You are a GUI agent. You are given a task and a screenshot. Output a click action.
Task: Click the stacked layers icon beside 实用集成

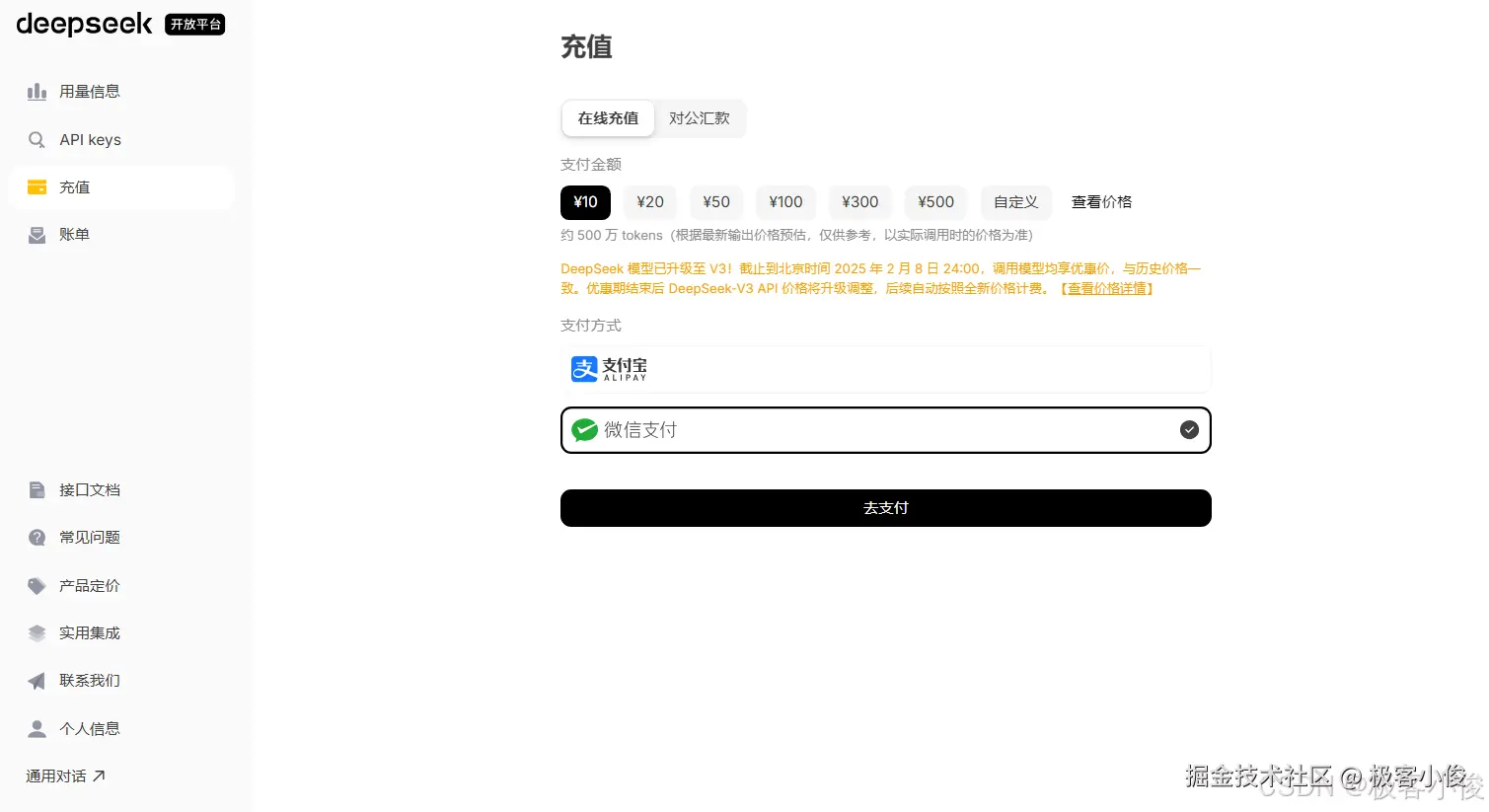(x=37, y=633)
